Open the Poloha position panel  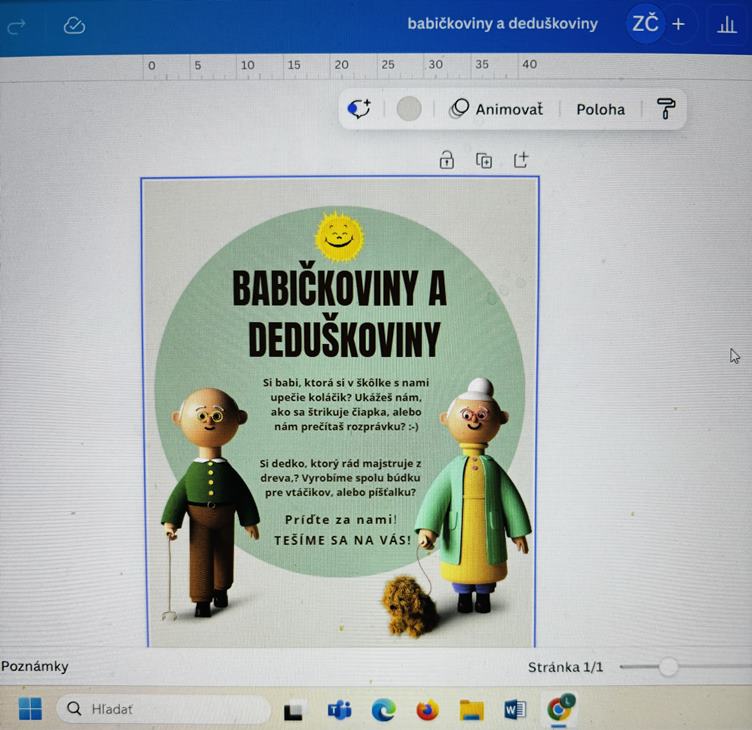coord(600,109)
